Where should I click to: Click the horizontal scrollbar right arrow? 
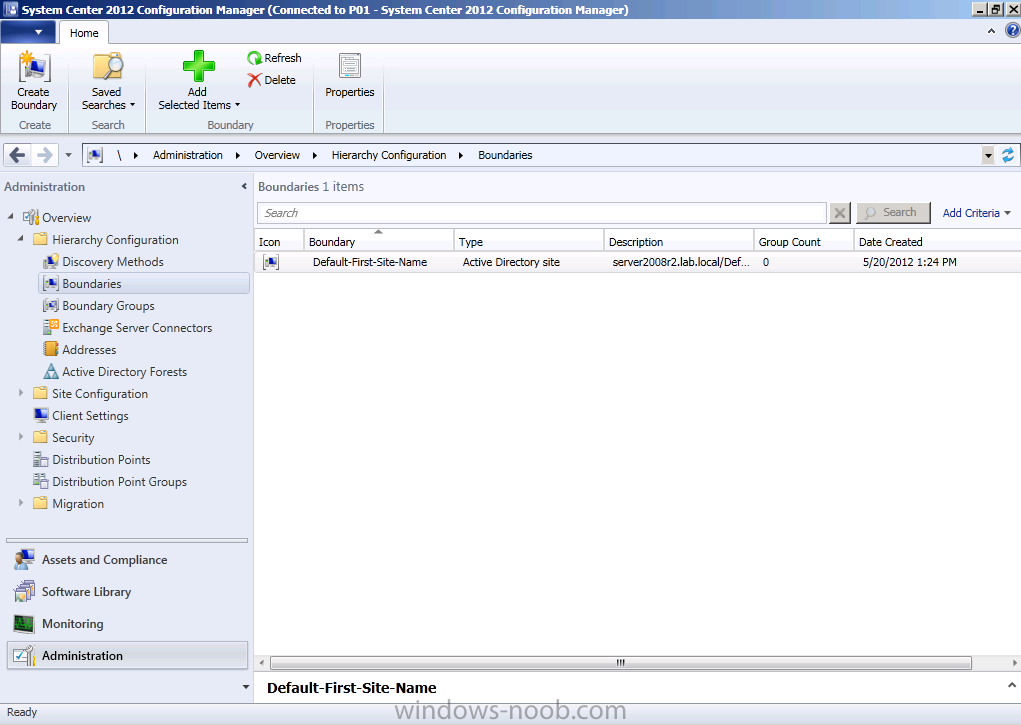(x=1014, y=662)
